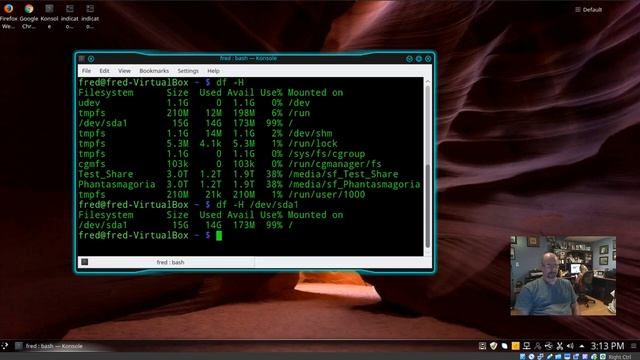This screenshot has height=360, width=640.
Task: Click the VirtualBox USB status icon
Action: 549,357
